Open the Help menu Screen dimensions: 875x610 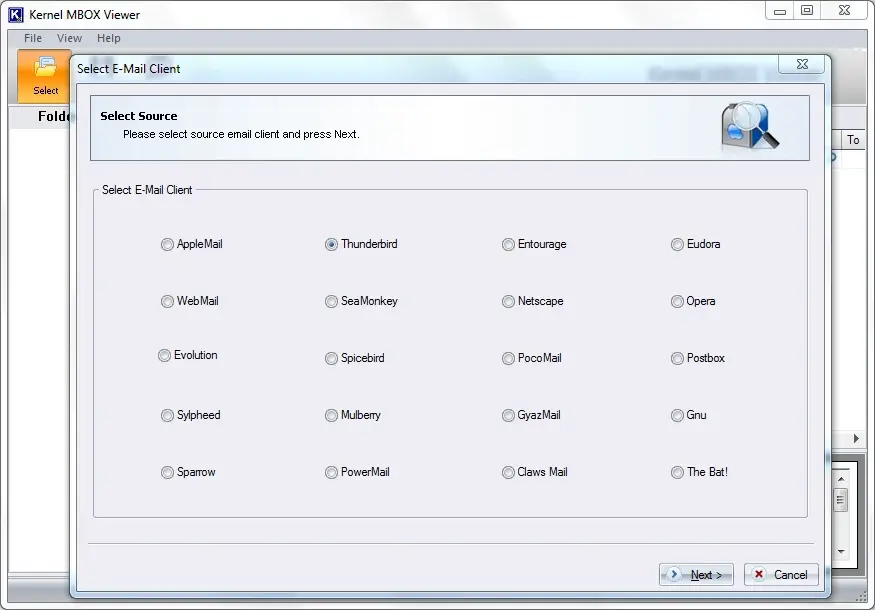(108, 38)
